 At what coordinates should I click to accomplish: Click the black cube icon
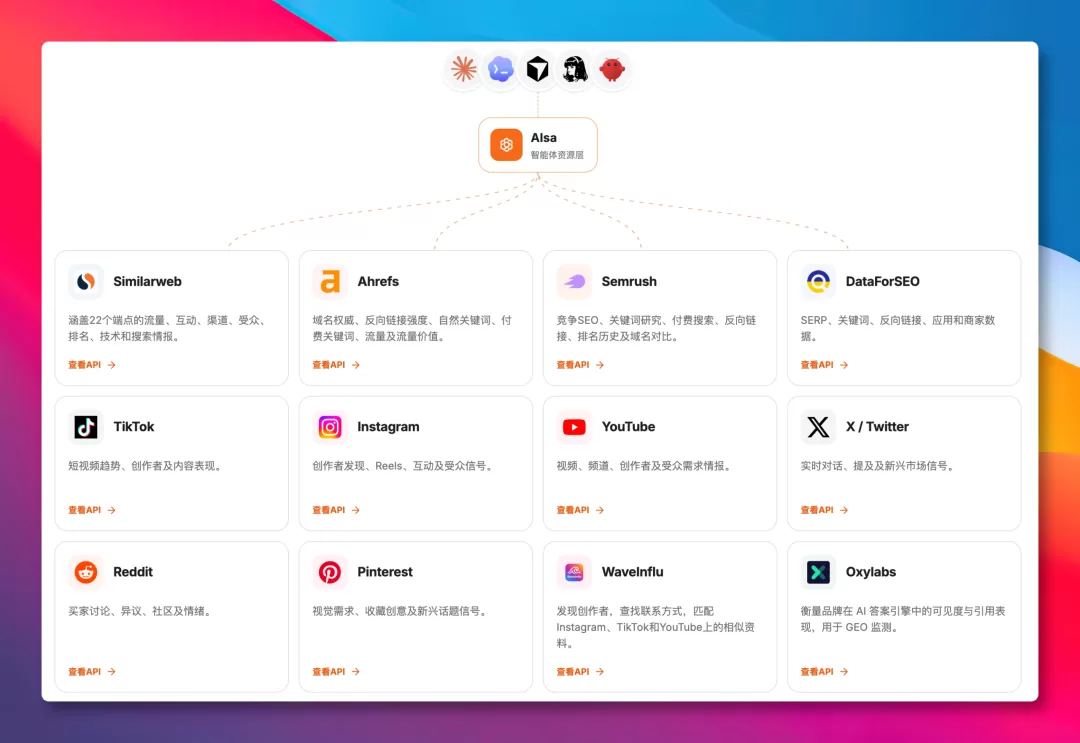[x=538, y=69]
